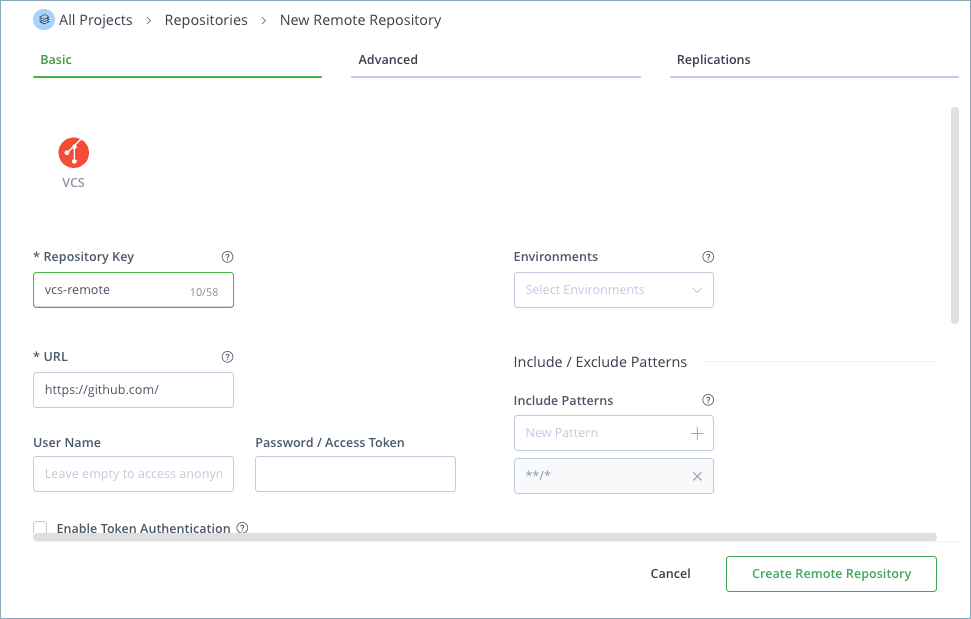
Task: Open the Select Environments dropdown
Action: pos(613,289)
